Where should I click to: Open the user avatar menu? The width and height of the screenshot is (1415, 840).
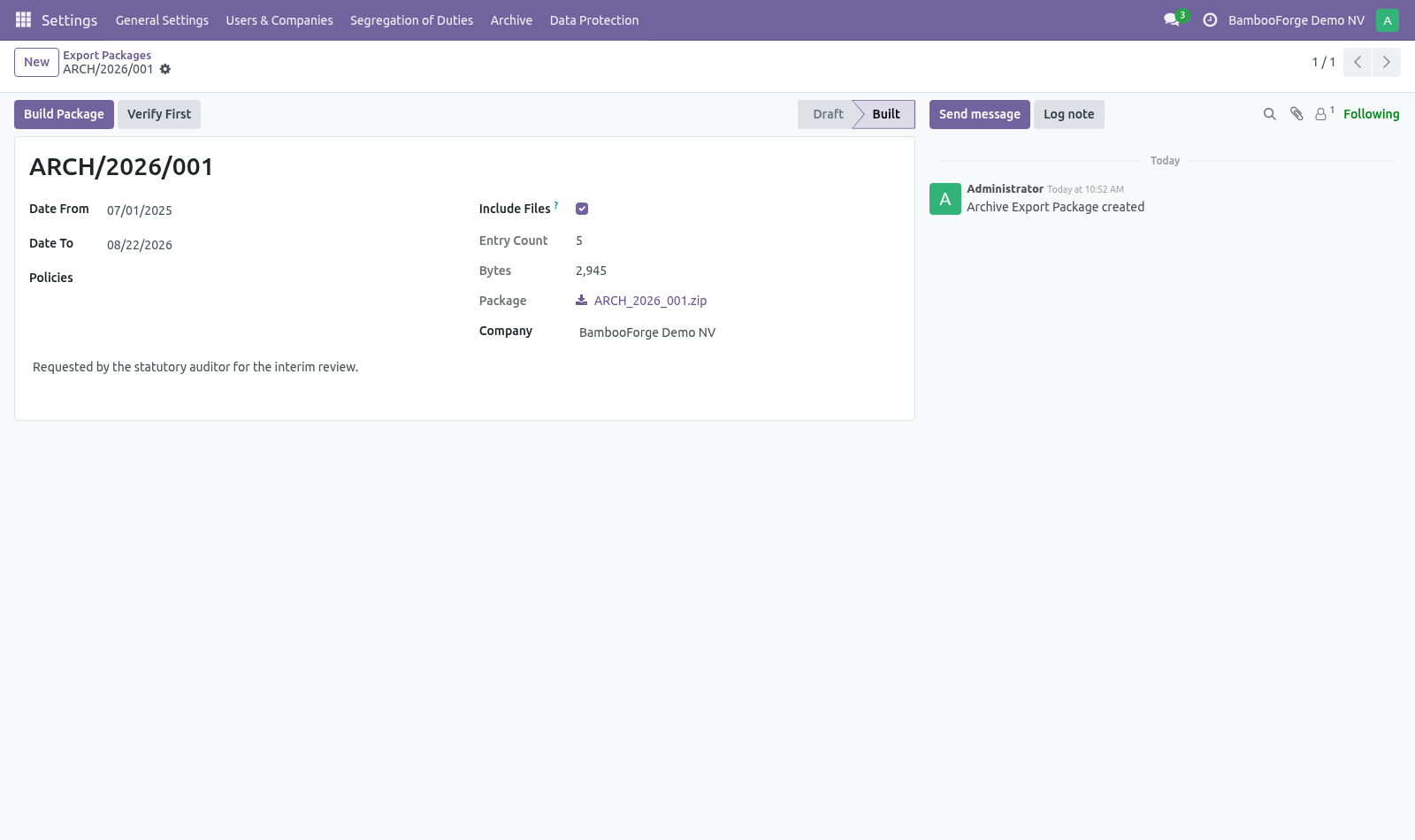(1388, 19)
